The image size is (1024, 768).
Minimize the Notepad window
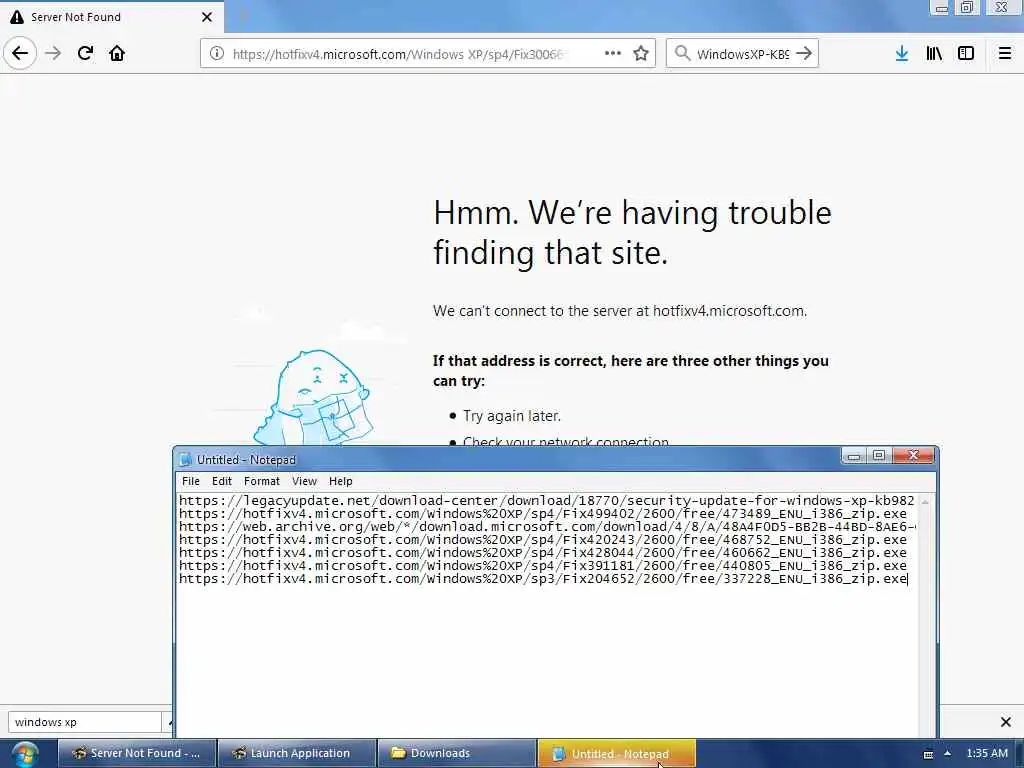(854, 456)
